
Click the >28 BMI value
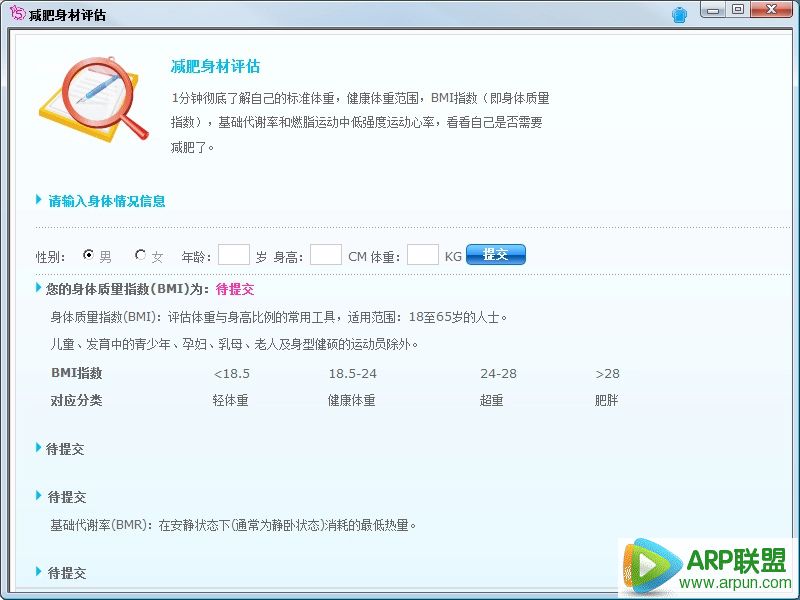[608, 373]
